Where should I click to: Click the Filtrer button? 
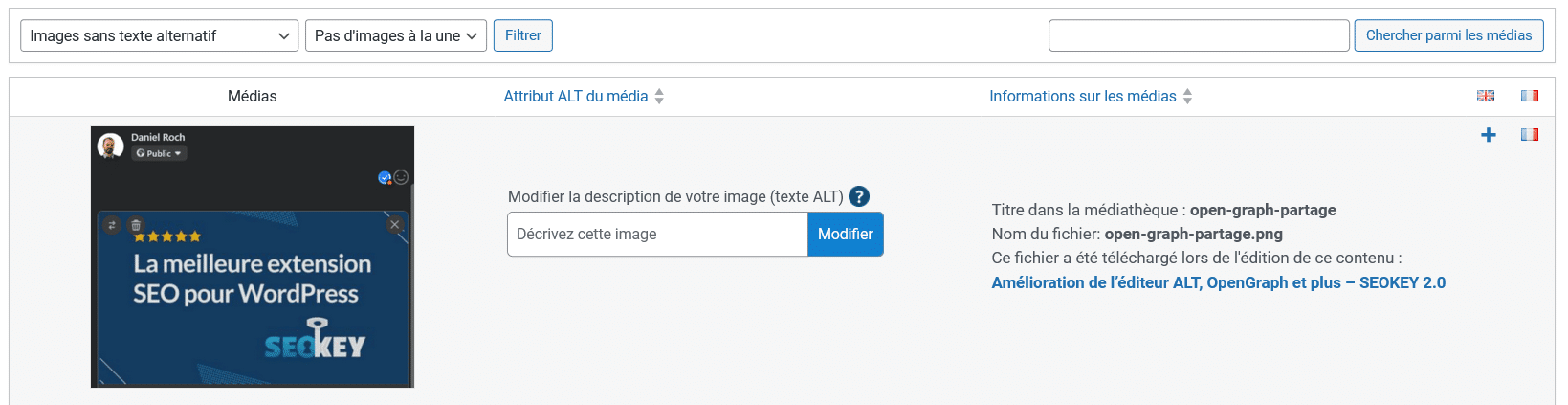pyautogui.click(x=523, y=35)
